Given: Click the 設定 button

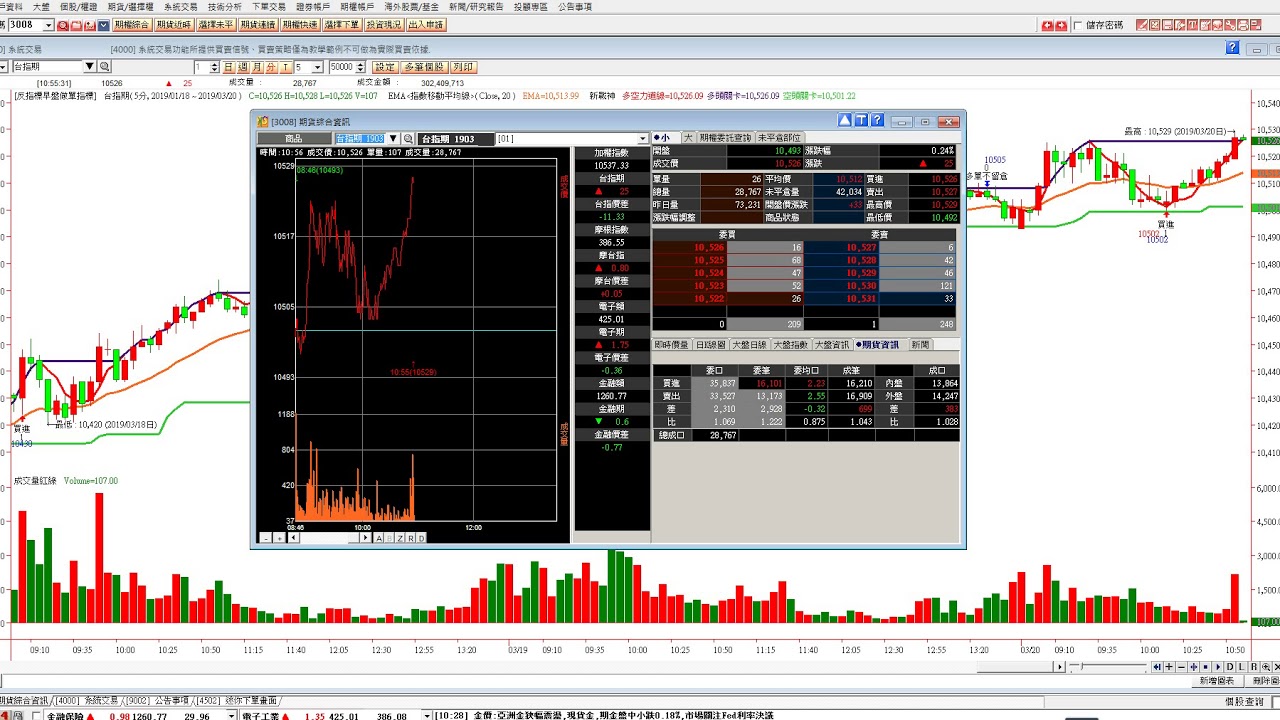Looking at the screenshot, I should 385,67.
